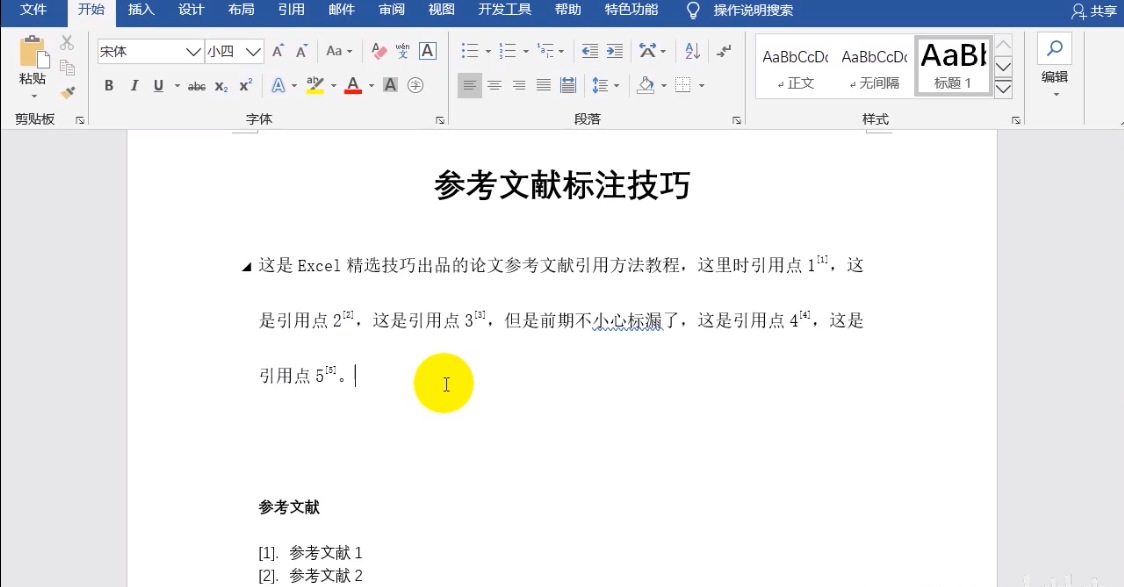Toggle bold formatting

109,85
